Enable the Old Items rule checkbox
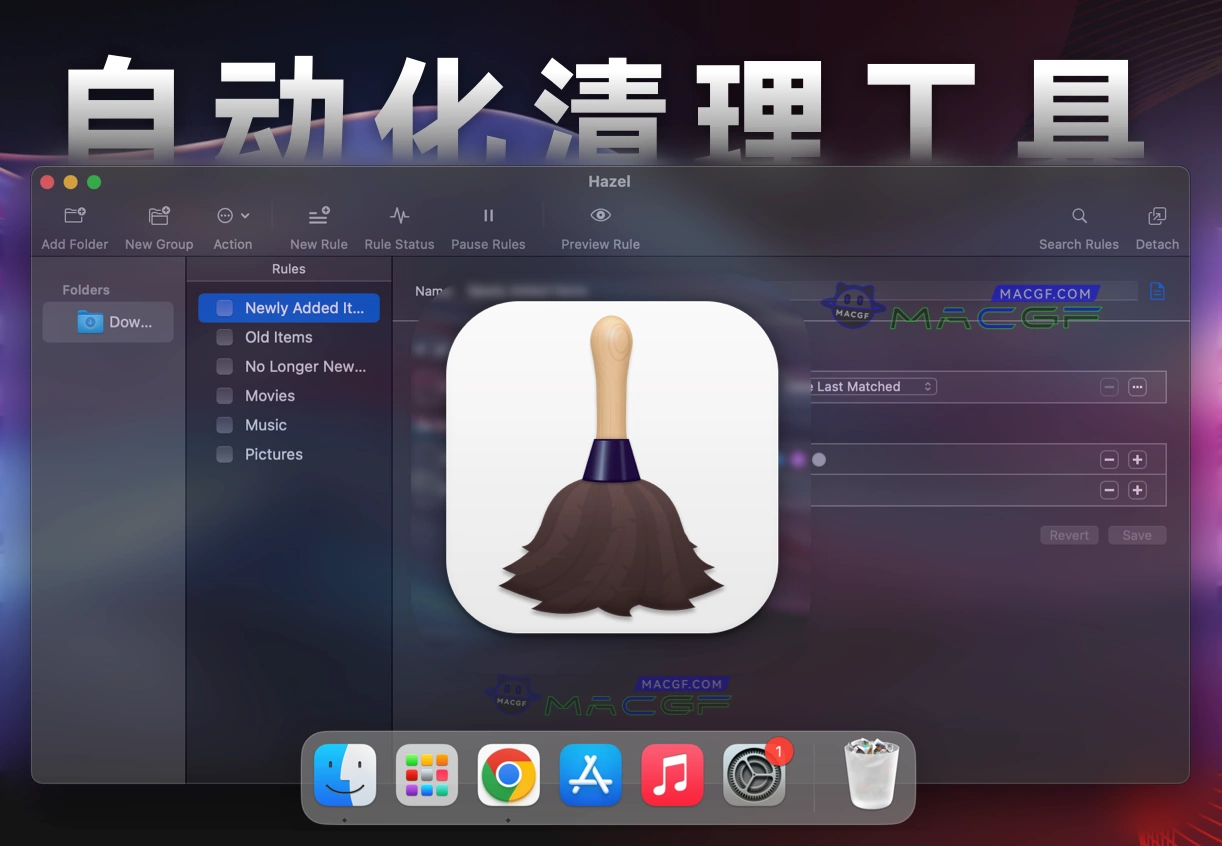The height and width of the screenshot is (846, 1222). [225, 337]
